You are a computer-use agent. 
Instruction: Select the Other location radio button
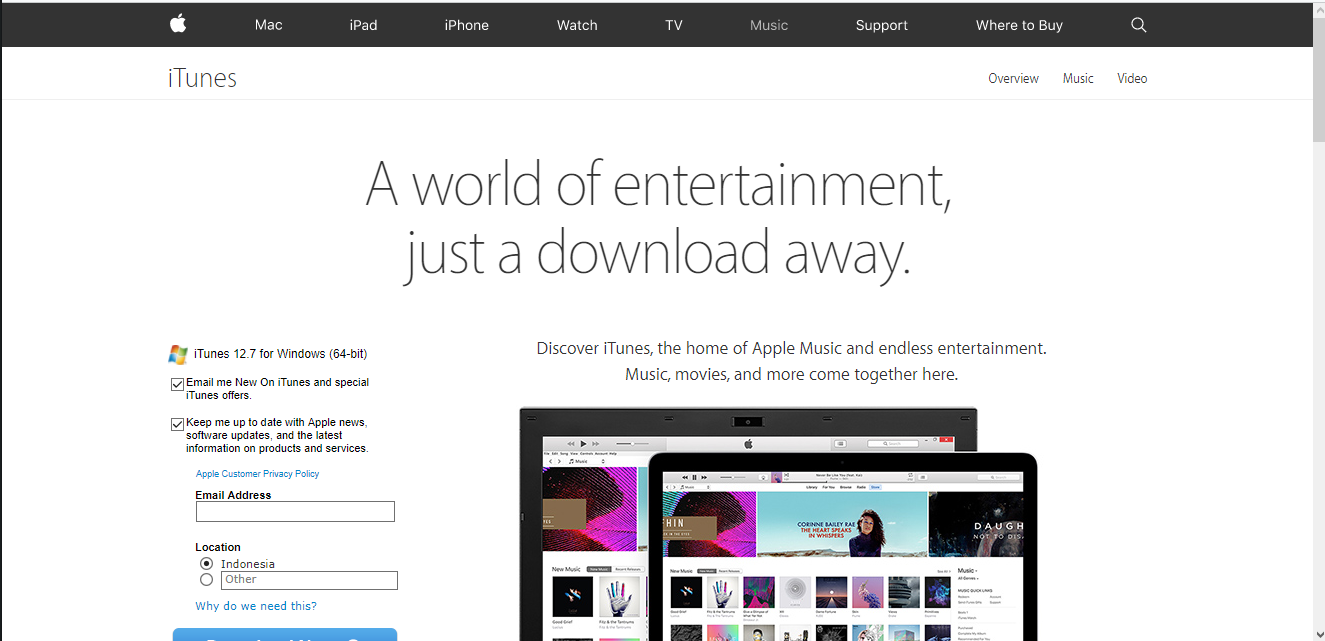[x=206, y=579]
